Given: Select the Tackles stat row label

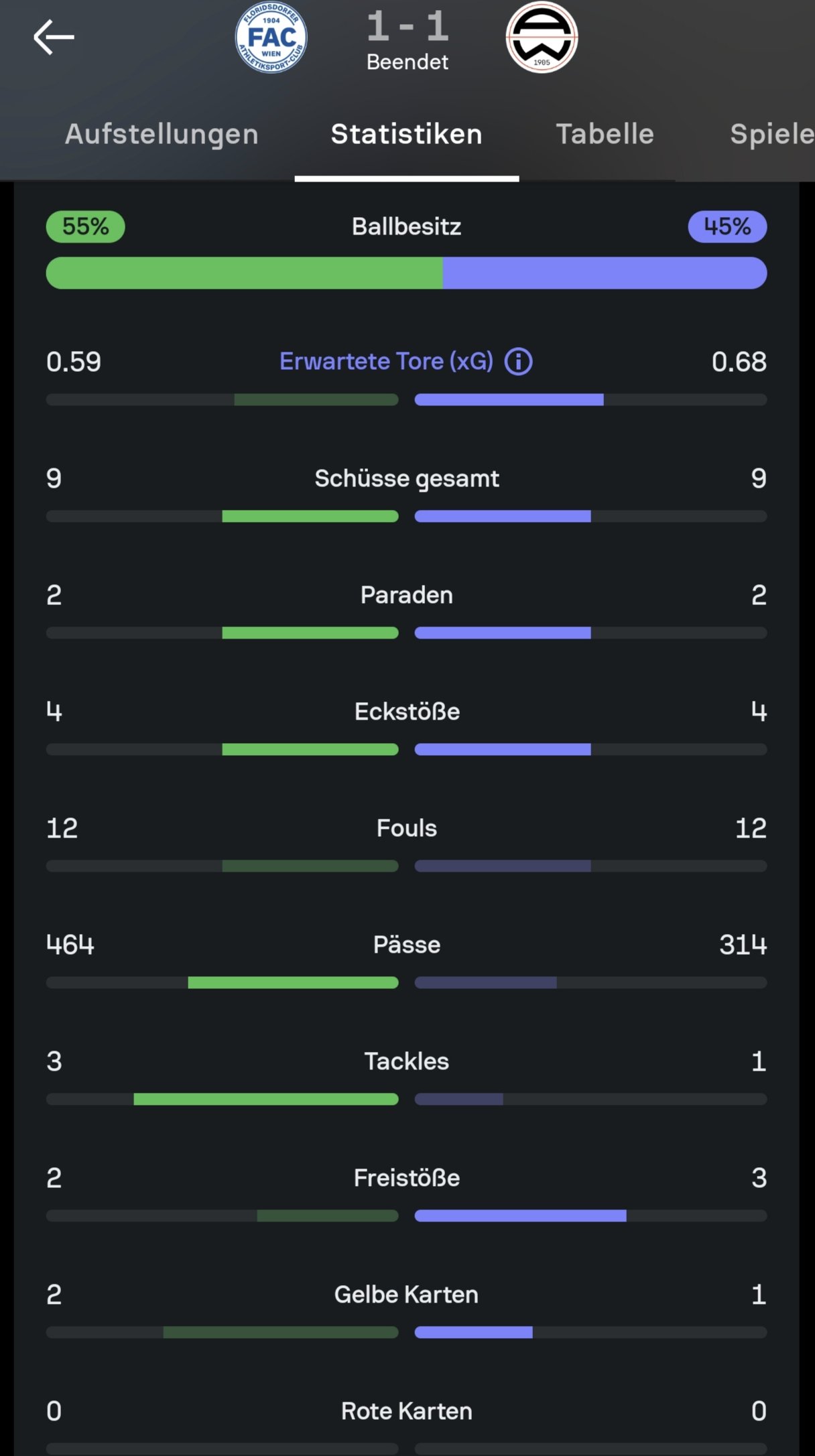Looking at the screenshot, I should click(407, 1061).
